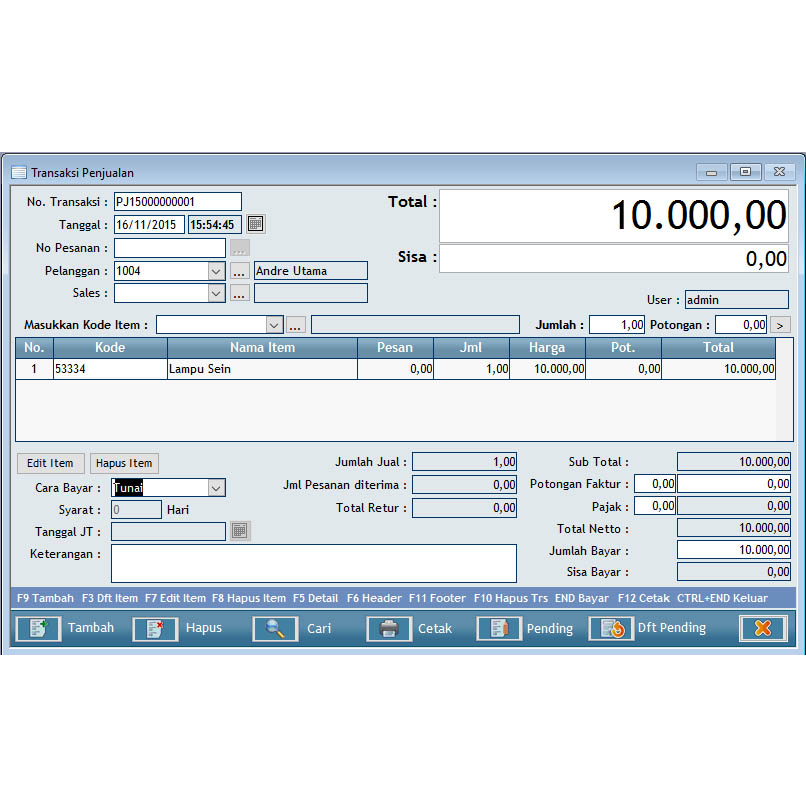This screenshot has height=806, width=806.
Task: Expand the Masukkan Kode Item dropdown
Action: coord(274,324)
